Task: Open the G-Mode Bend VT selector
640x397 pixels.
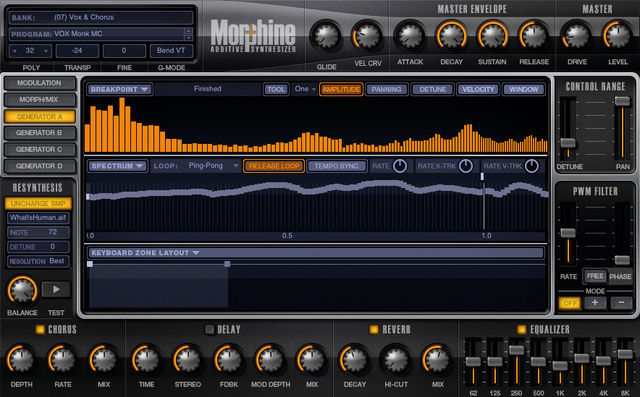Action: pyautogui.click(x=171, y=51)
